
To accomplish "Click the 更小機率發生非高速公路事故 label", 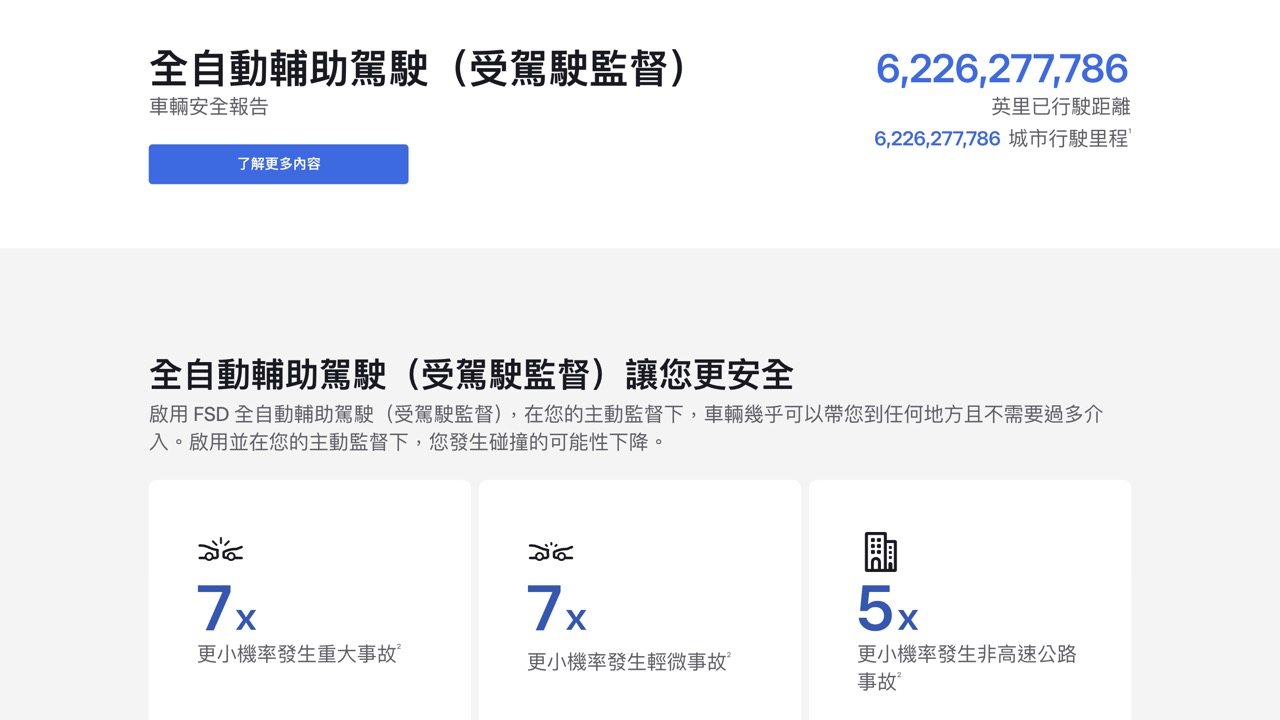I will click(x=966, y=655).
